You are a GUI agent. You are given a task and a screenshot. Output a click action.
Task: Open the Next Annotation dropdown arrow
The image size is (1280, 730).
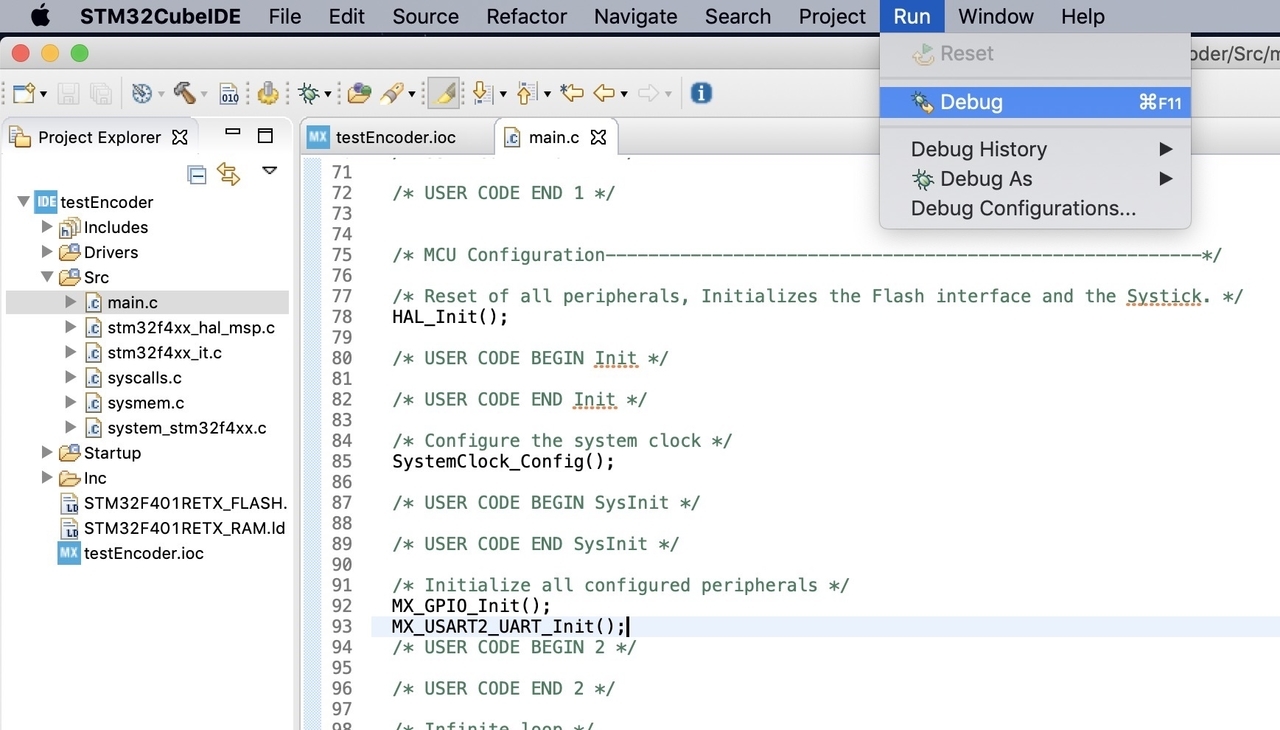502,95
